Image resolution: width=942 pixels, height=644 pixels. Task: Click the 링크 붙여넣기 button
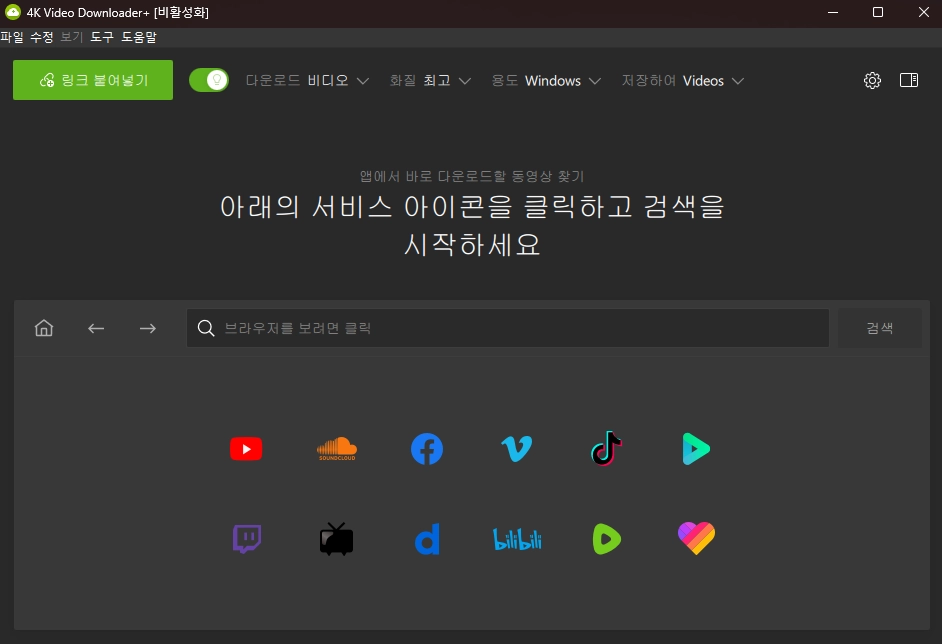tap(92, 79)
